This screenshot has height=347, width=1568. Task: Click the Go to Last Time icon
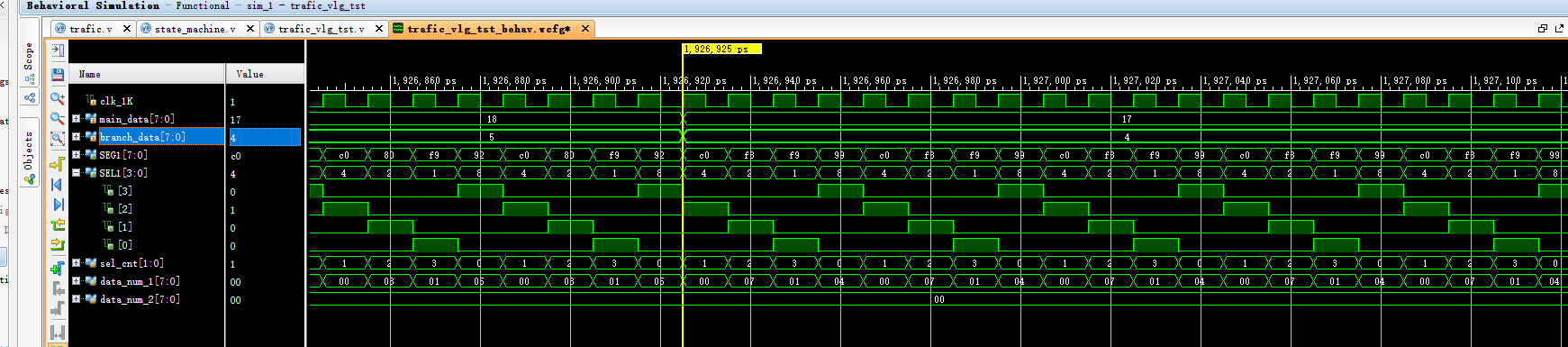58,205
